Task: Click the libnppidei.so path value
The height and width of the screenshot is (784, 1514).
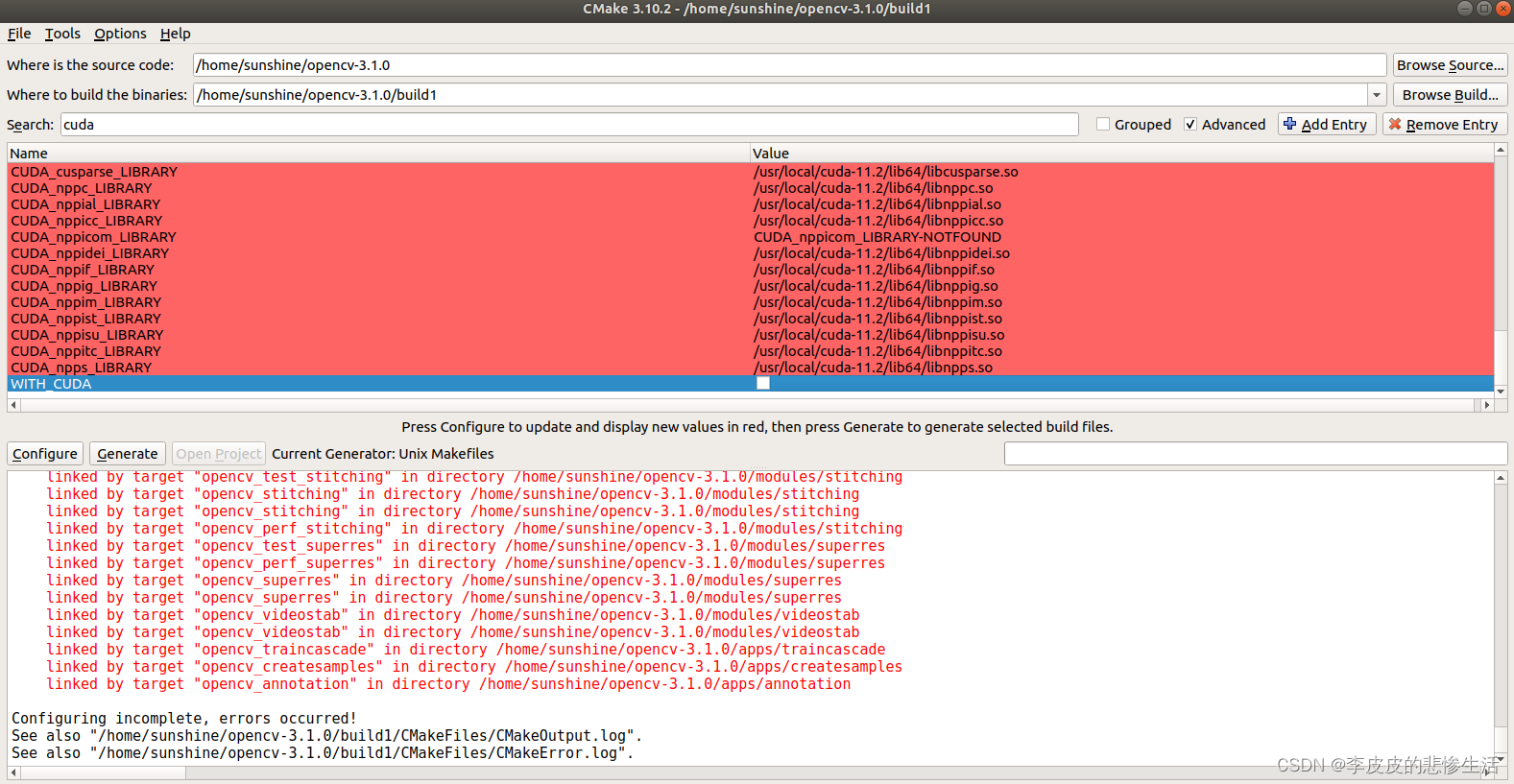Action: point(881,253)
